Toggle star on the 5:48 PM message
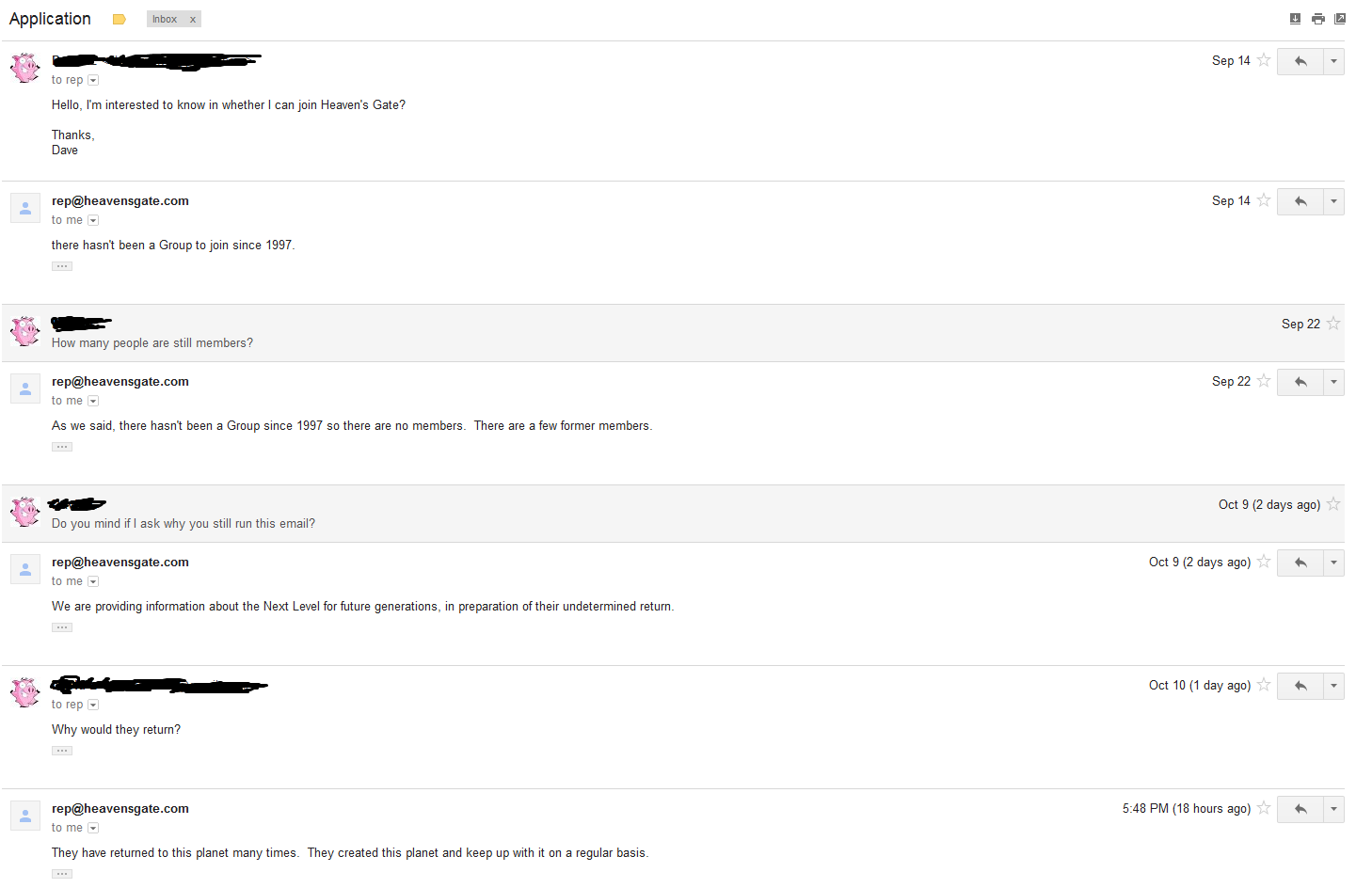The width and height of the screenshot is (1372, 888). pyautogui.click(x=1264, y=808)
